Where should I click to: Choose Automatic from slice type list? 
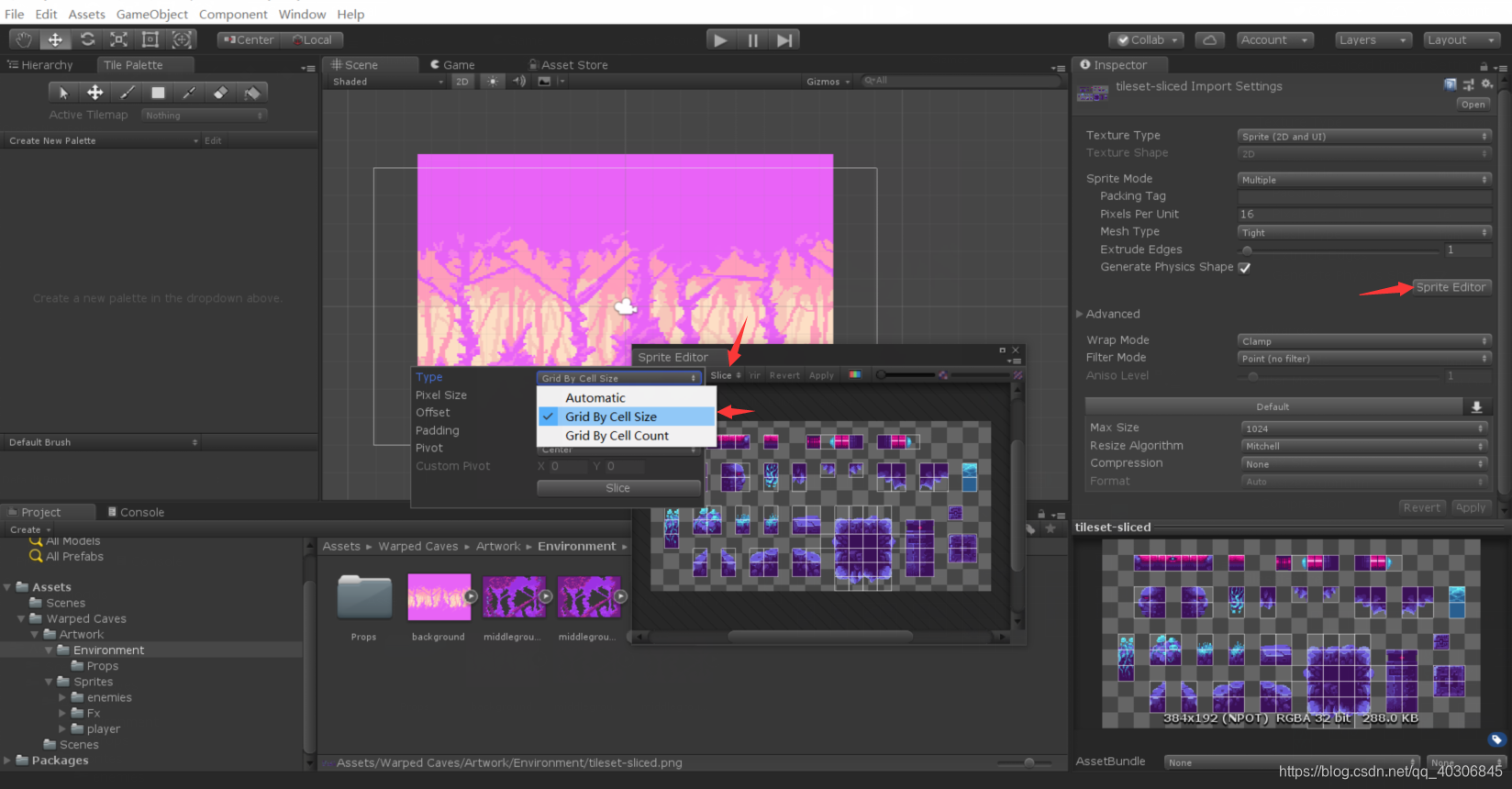click(x=626, y=398)
